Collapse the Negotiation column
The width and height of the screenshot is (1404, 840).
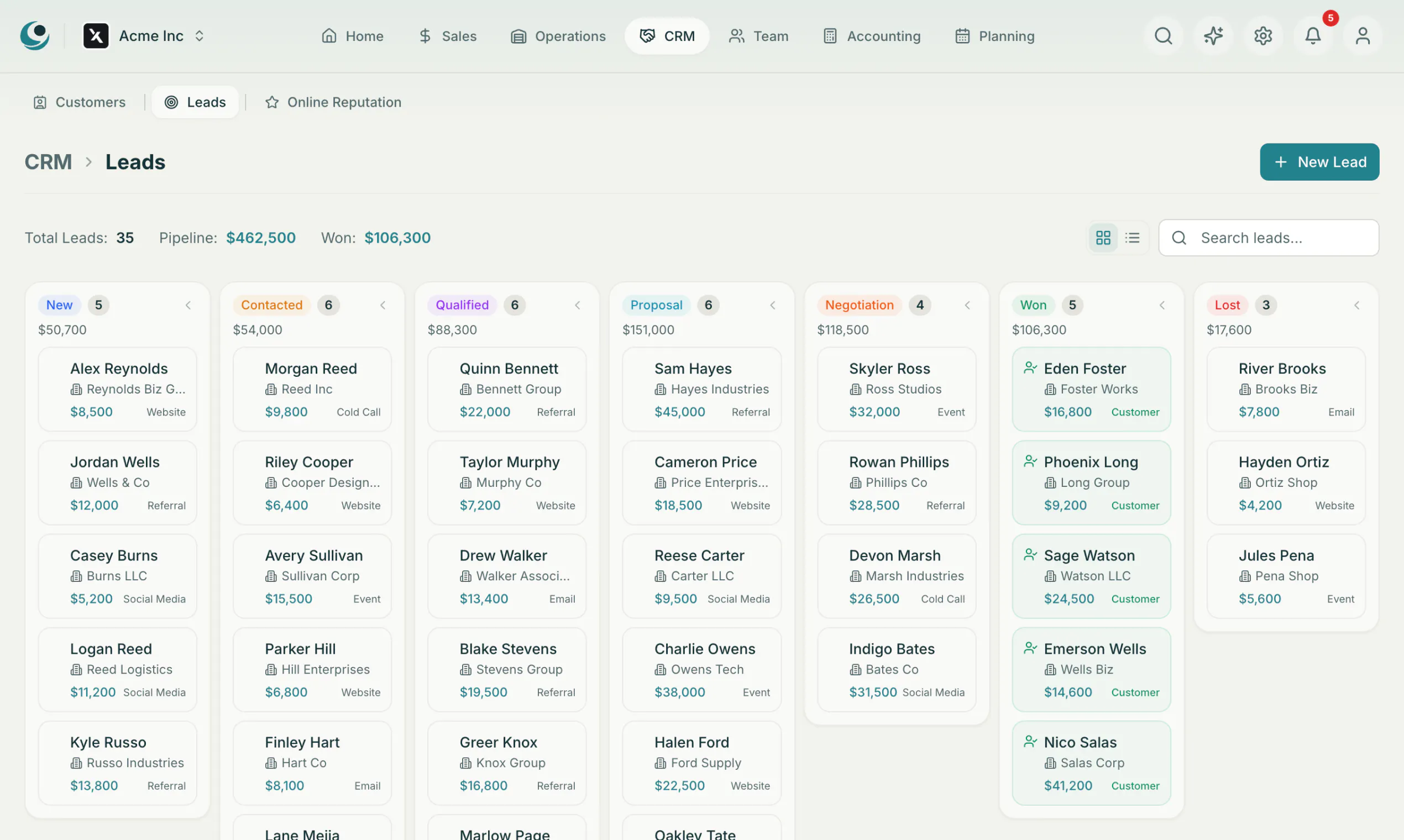click(967, 305)
